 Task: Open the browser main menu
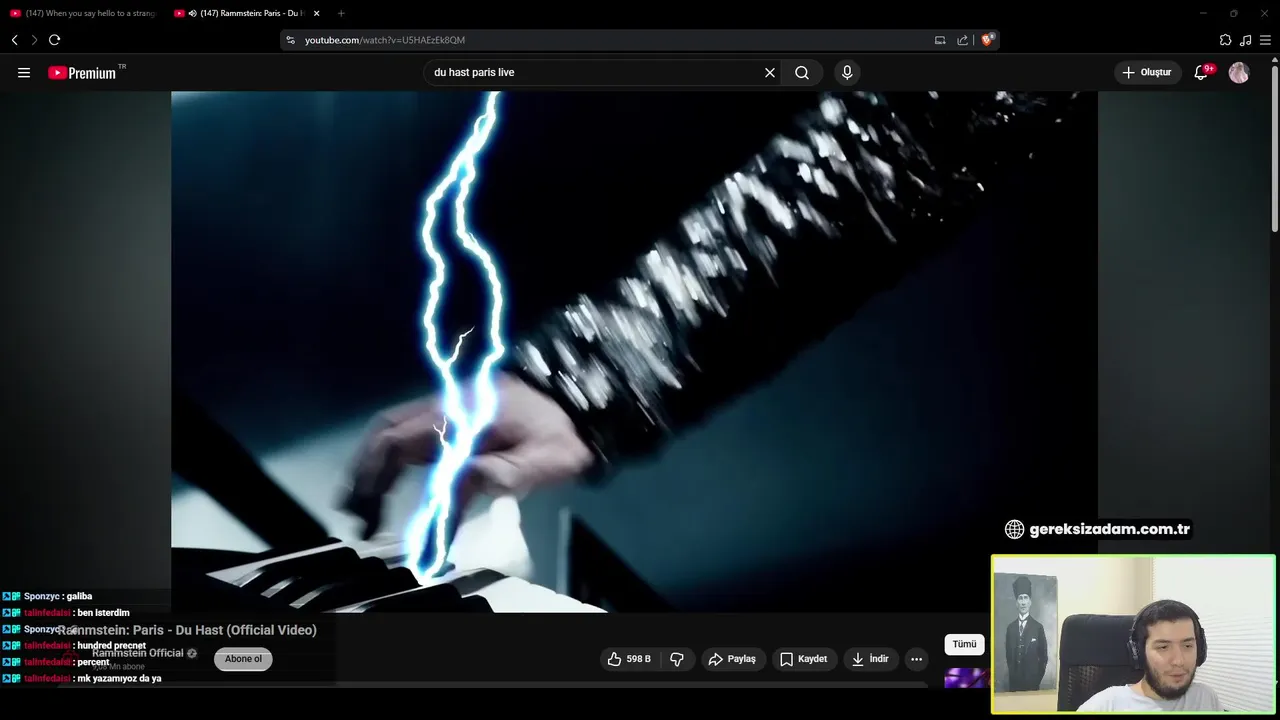1265,40
